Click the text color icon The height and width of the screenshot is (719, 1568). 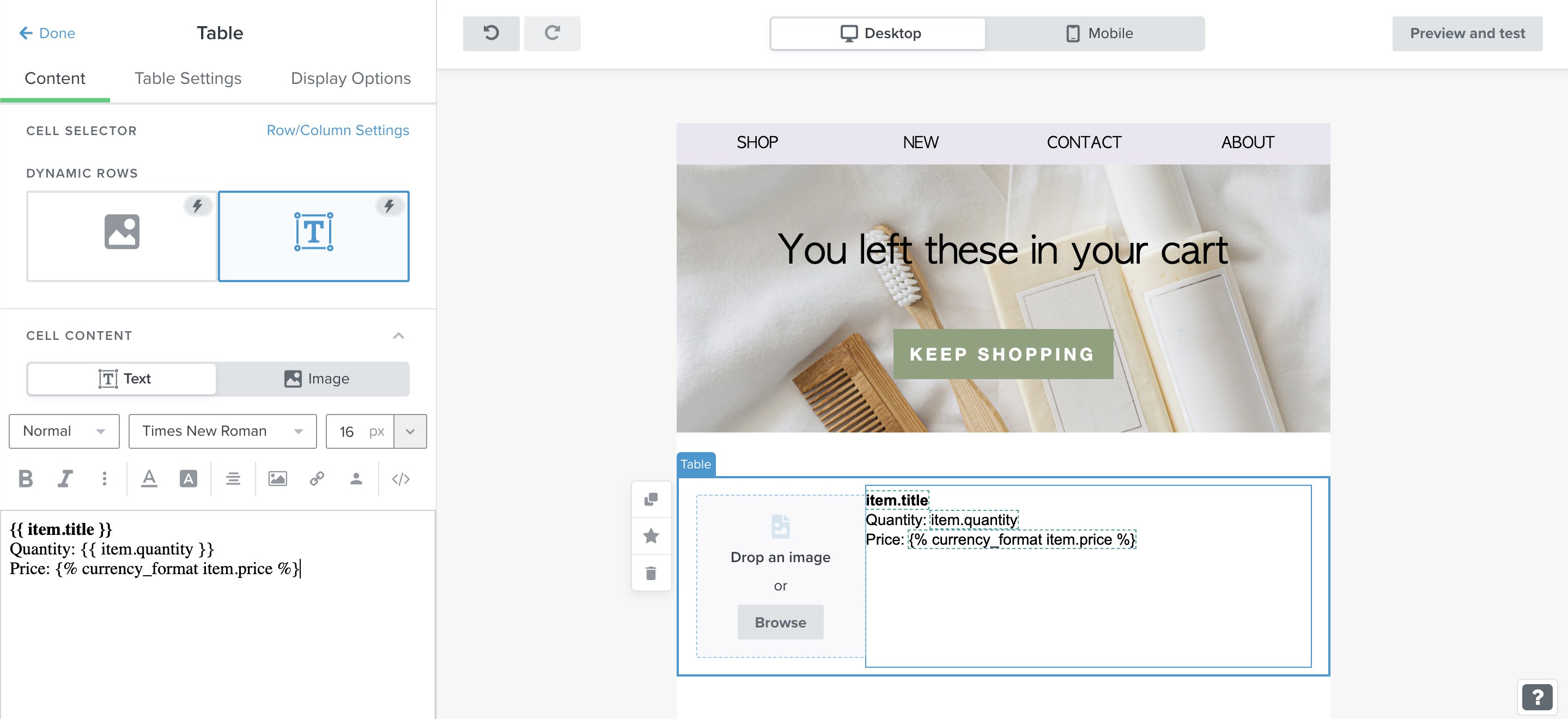[148, 478]
